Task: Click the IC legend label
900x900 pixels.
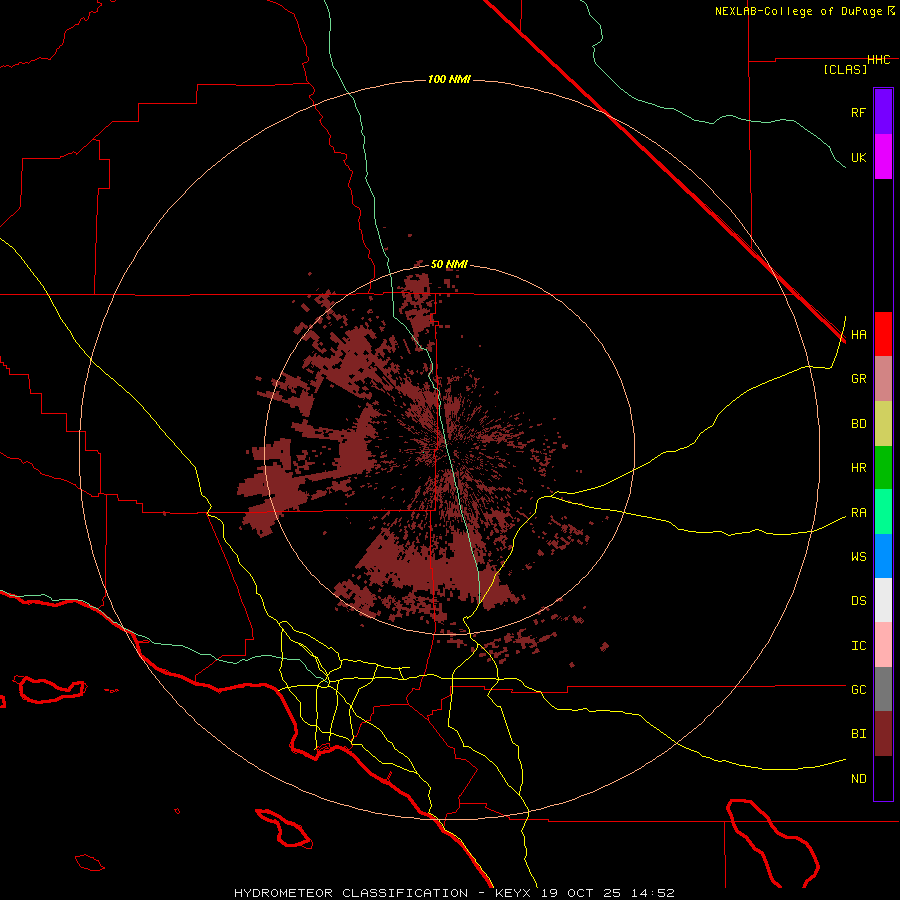Action: pos(858,646)
